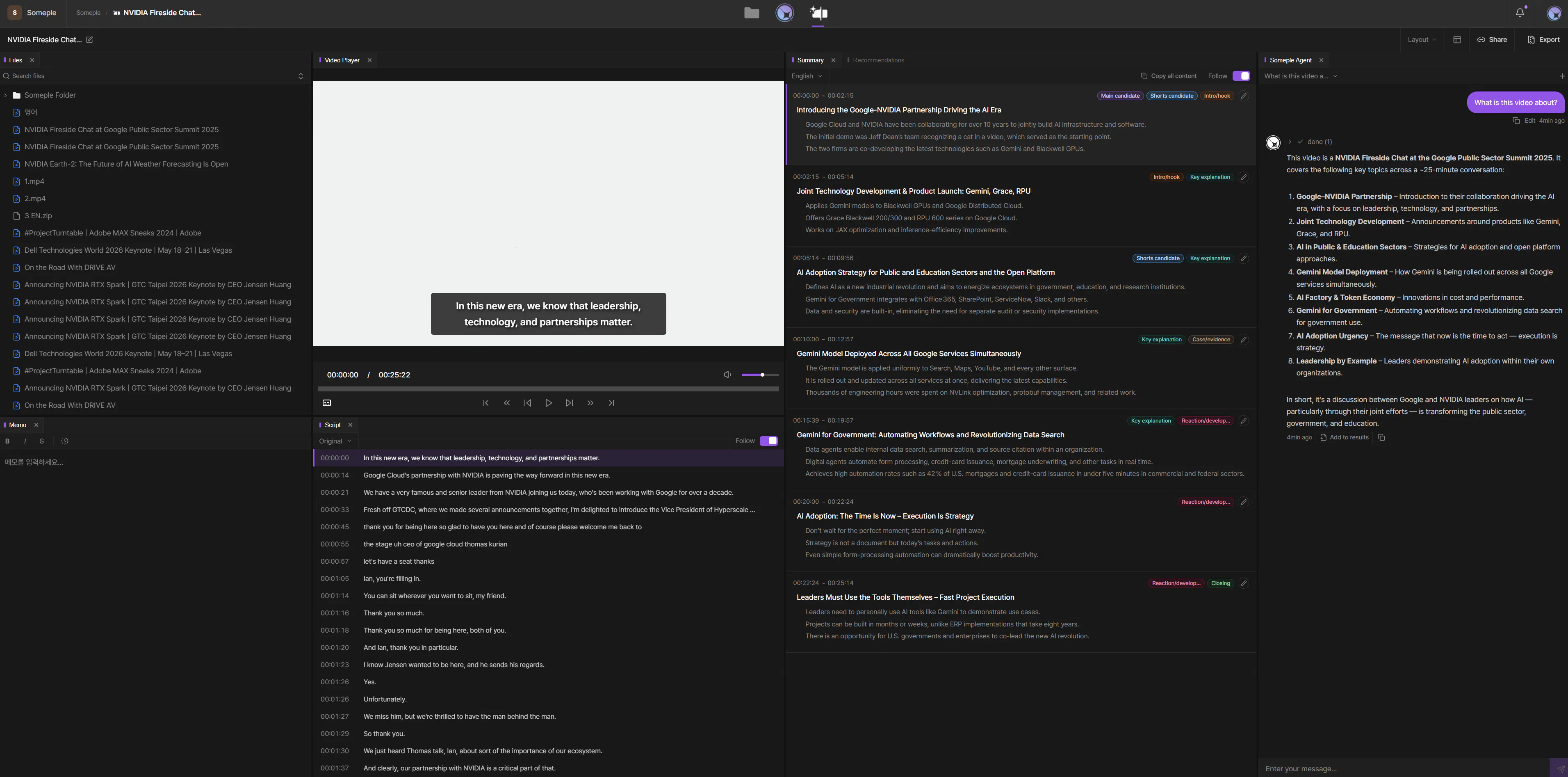Image resolution: width=1568 pixels, height=777 pixels.
Task: Open the notifications bell
Action: click(1520, 13)
